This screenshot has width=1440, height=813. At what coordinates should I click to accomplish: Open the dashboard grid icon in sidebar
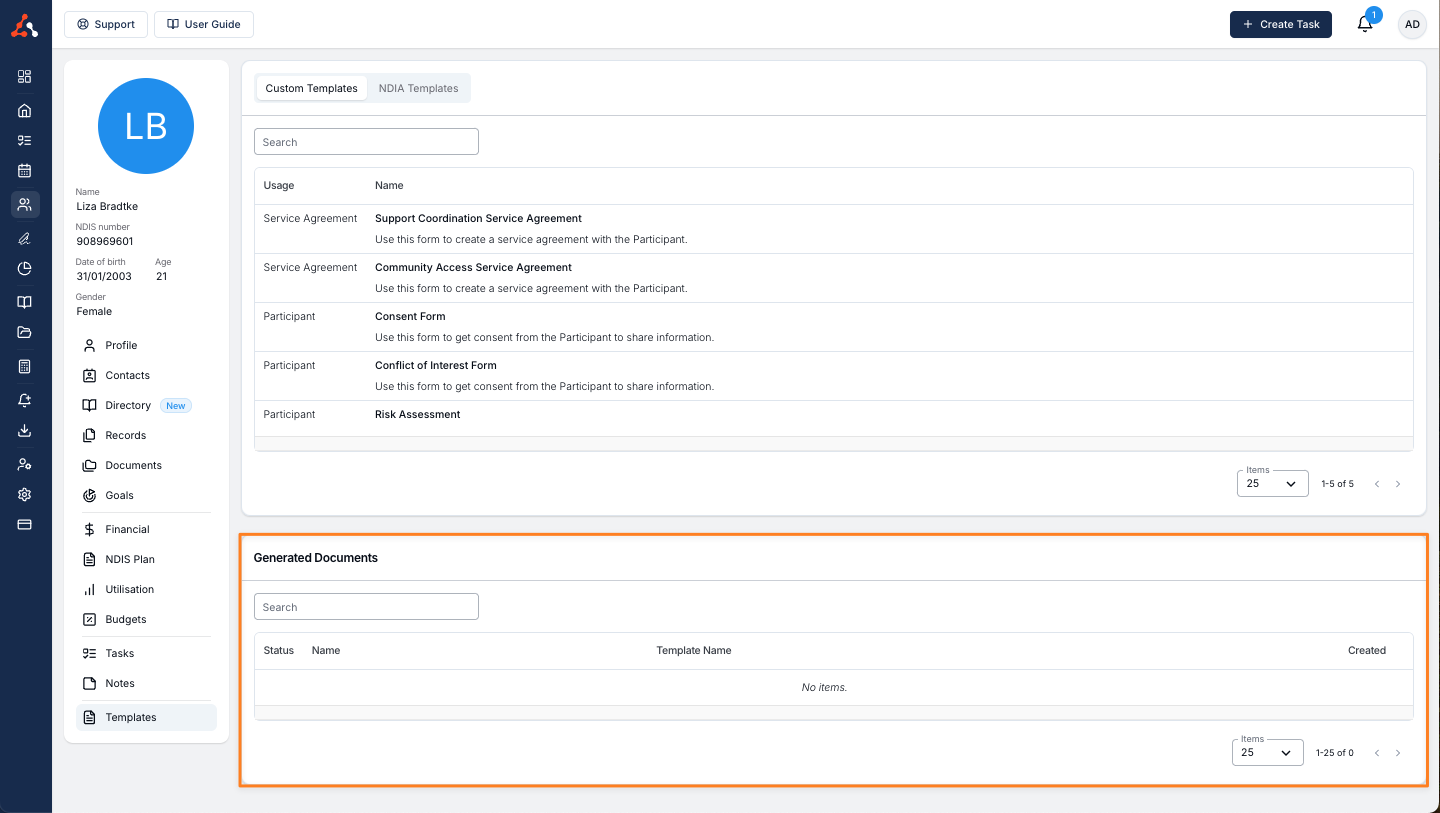25,77
